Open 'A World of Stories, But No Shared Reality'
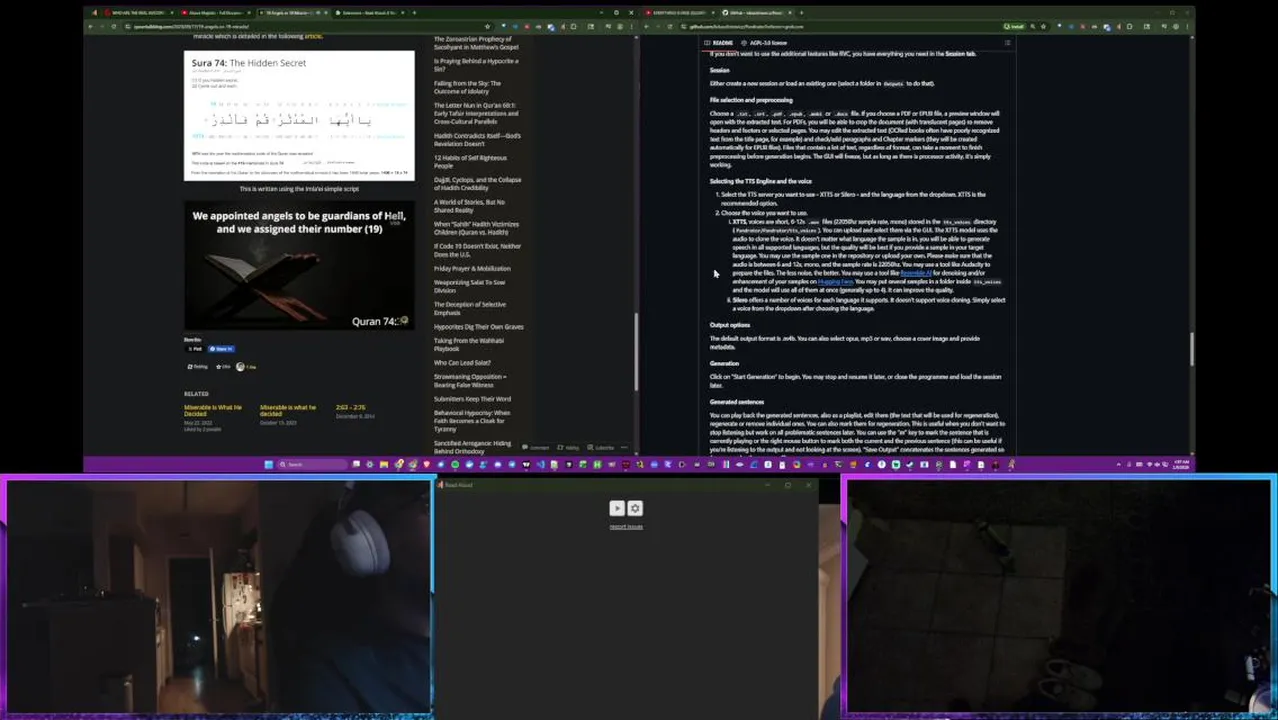 tap(469, 206)
